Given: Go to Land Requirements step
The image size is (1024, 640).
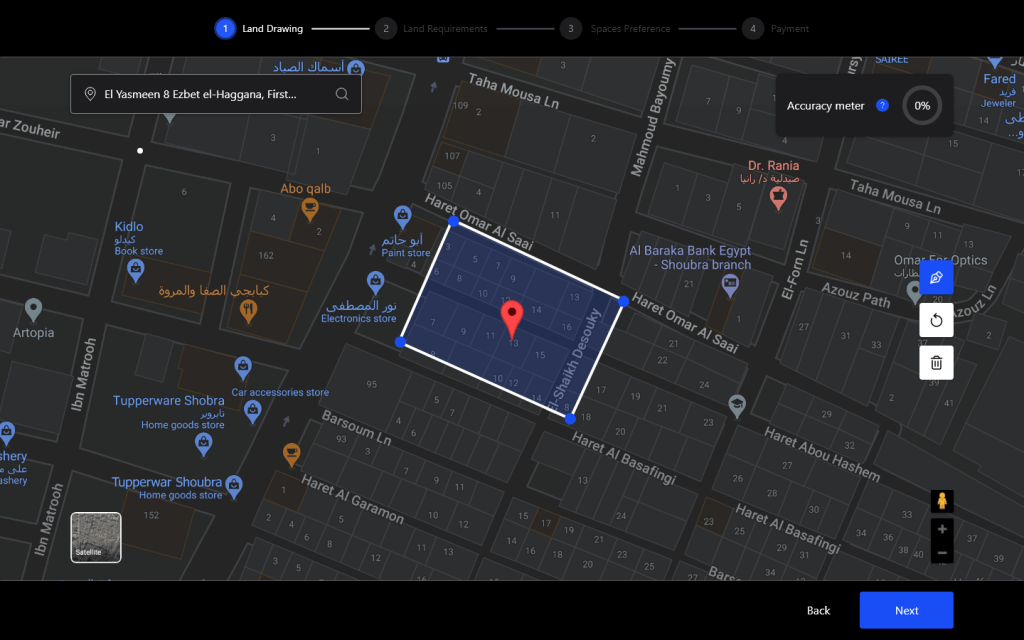Looking at the screenshot, I should 385,29.
